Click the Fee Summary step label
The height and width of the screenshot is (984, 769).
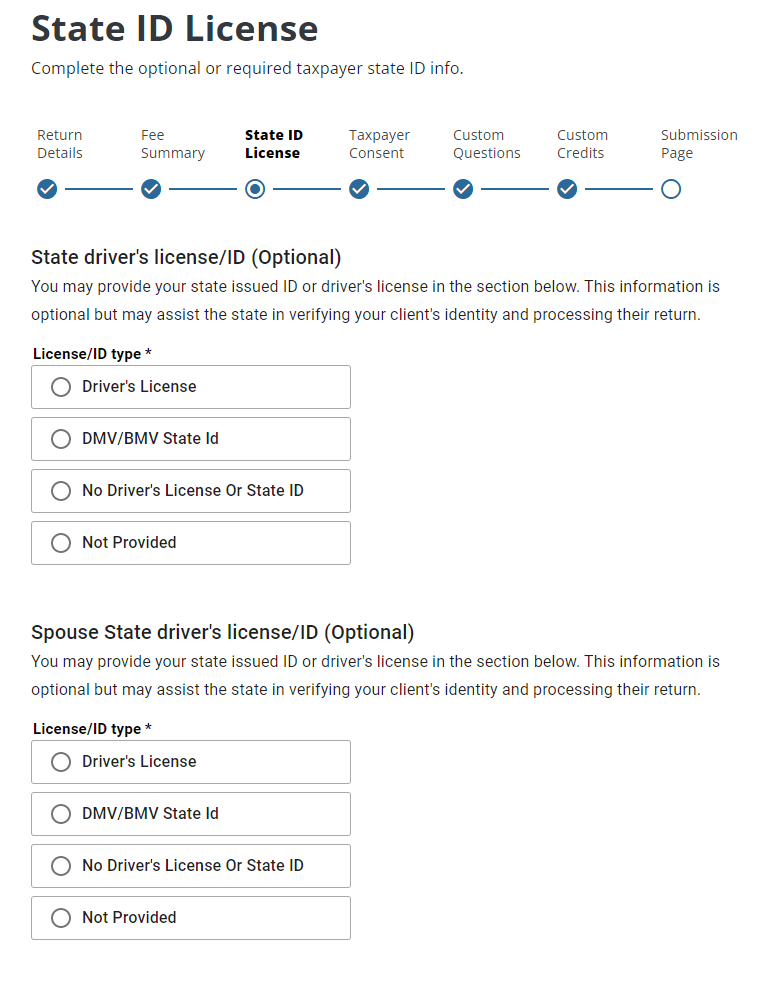(172, 144)
